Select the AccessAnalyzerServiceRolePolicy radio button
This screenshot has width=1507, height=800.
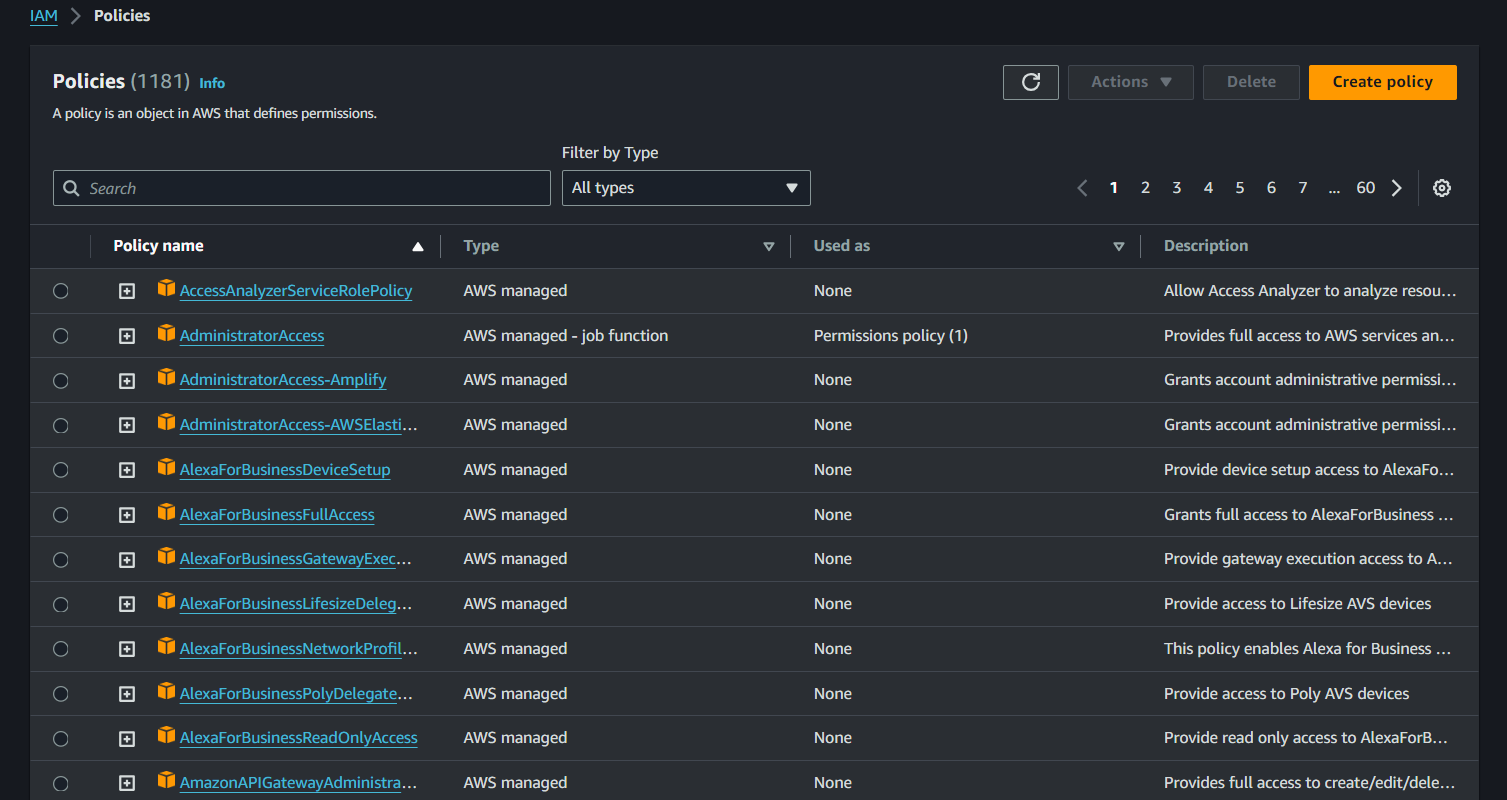click(61, 291)
